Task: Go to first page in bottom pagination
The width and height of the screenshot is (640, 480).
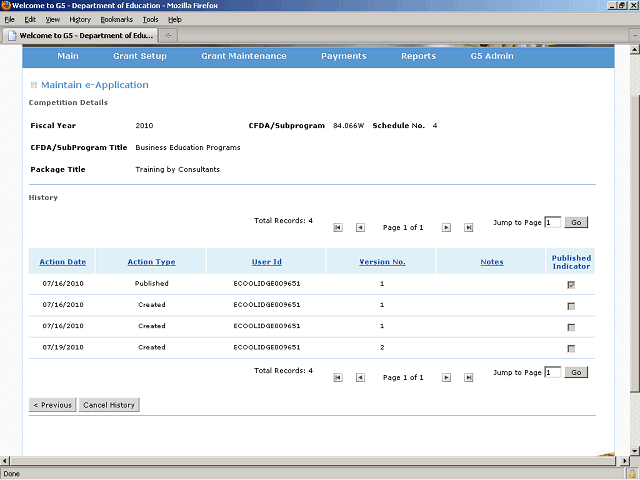Action: [338, 377]
